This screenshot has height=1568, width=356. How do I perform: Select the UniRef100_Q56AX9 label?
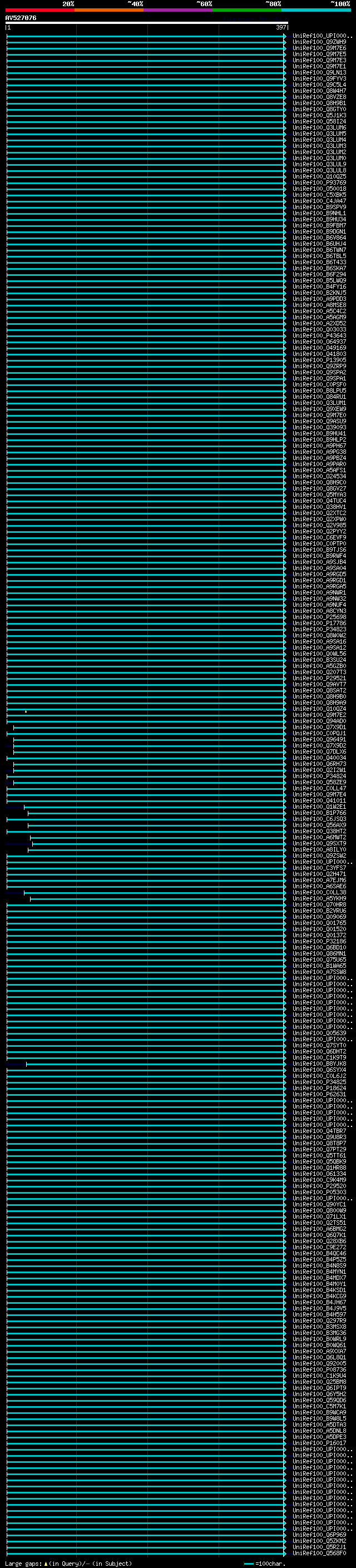click(319, 825)
